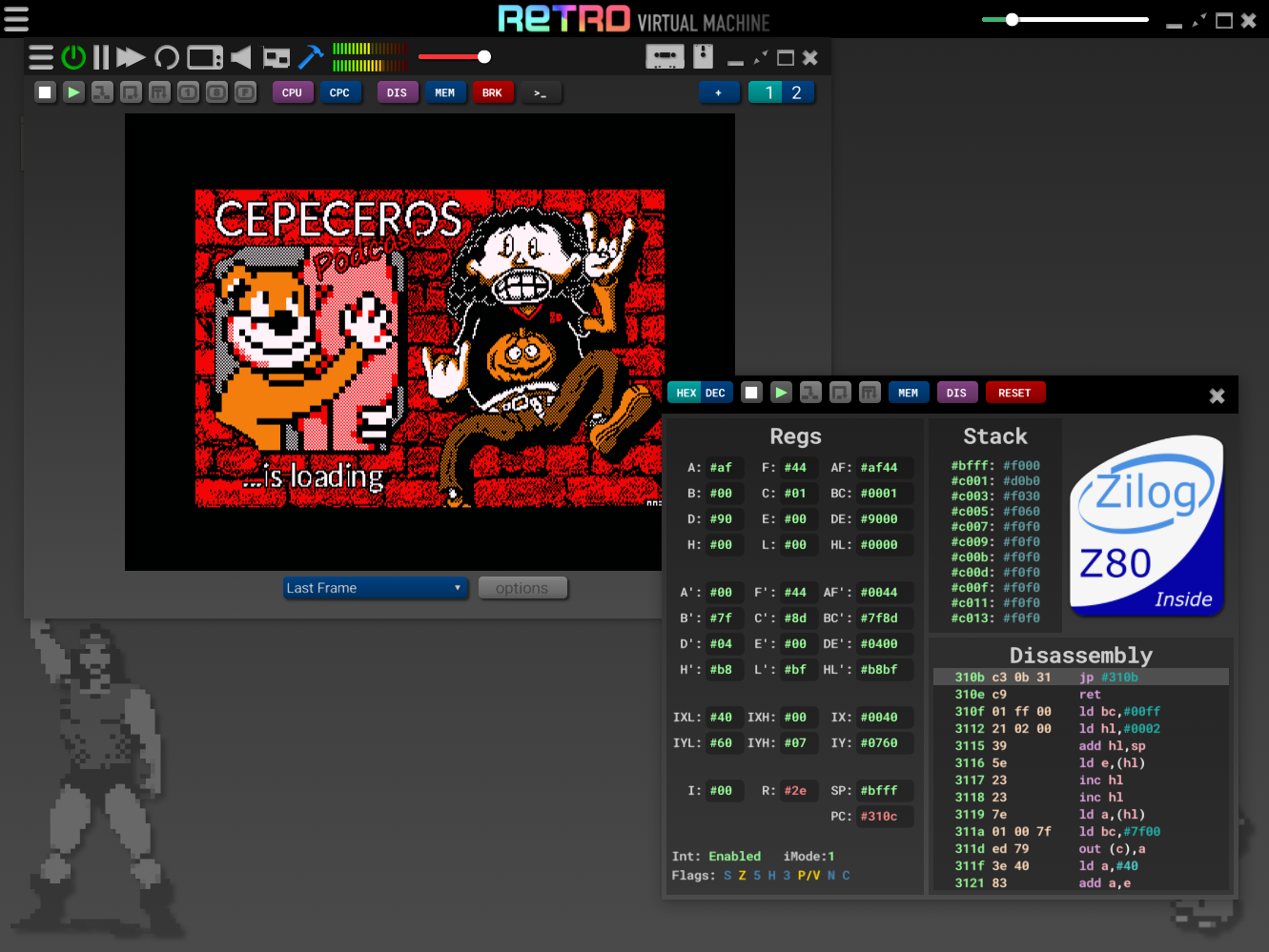This screenshot has height=952, width=1269.
Task: Toggle the Z flag
Action: click(742, 876)
